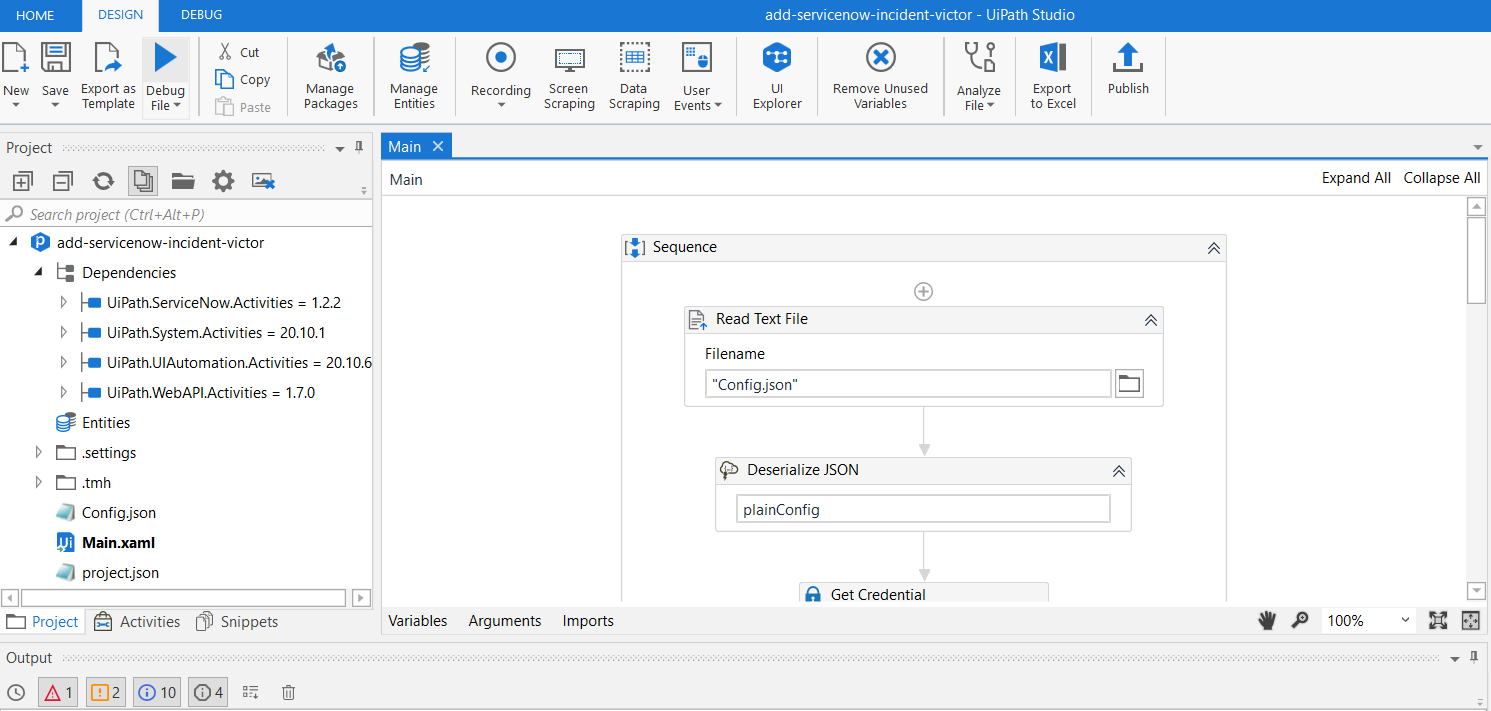1491x711 pixels.
Task: Click the designer vertical scrollbar thumb
Action: 1475,259
